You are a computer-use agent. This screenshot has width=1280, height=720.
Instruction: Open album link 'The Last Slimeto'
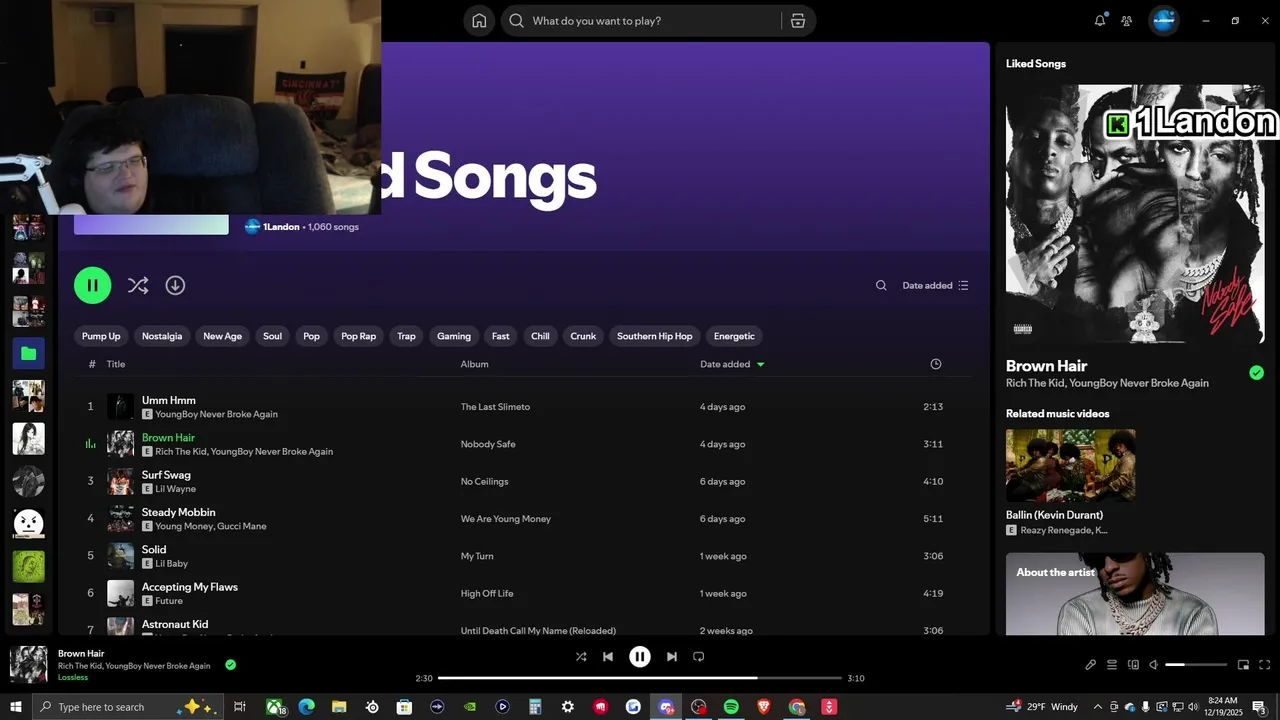495,407
